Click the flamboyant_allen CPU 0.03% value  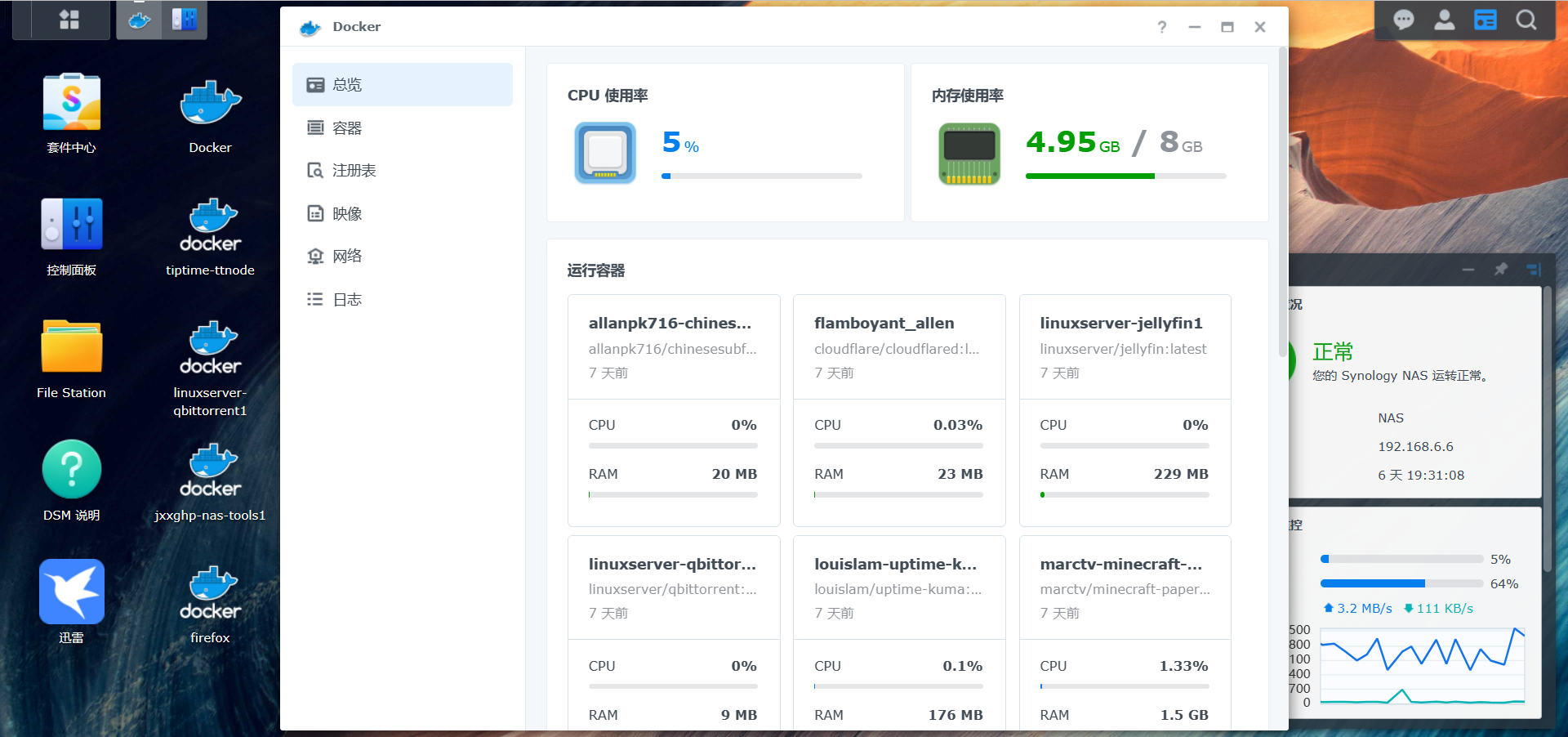pos(958,425)
